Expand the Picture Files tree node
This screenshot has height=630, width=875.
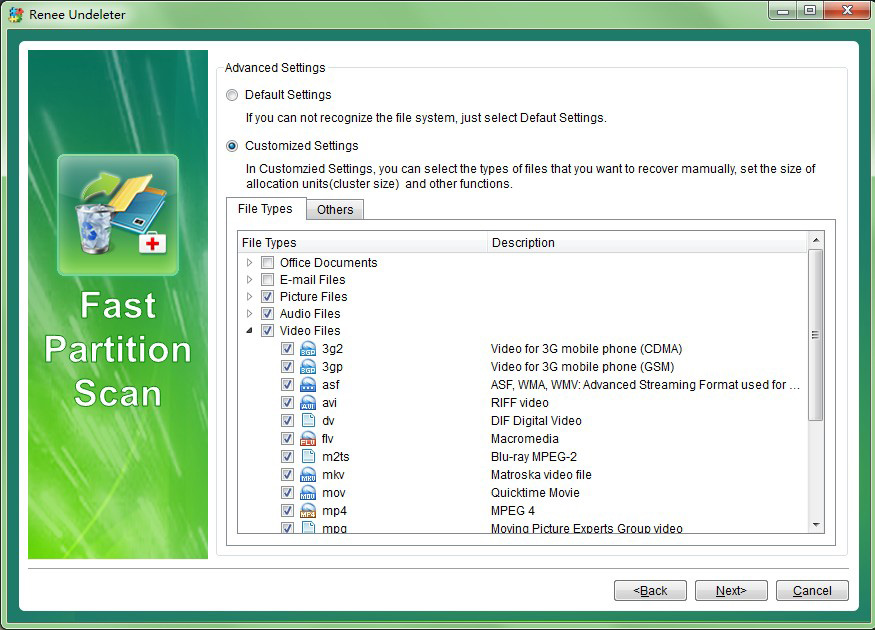[249, 297]
